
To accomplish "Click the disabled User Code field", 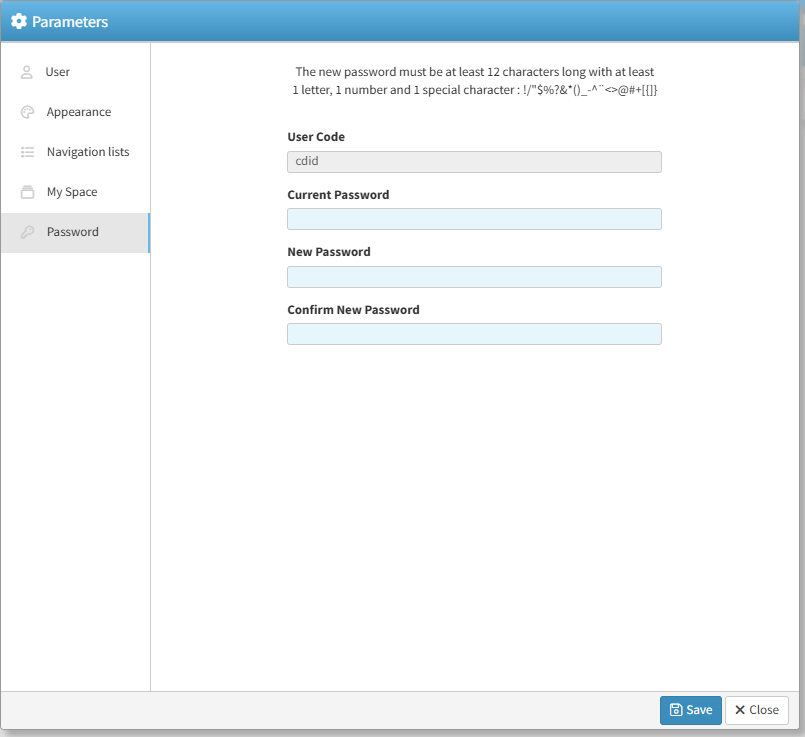I will (474, 162).
